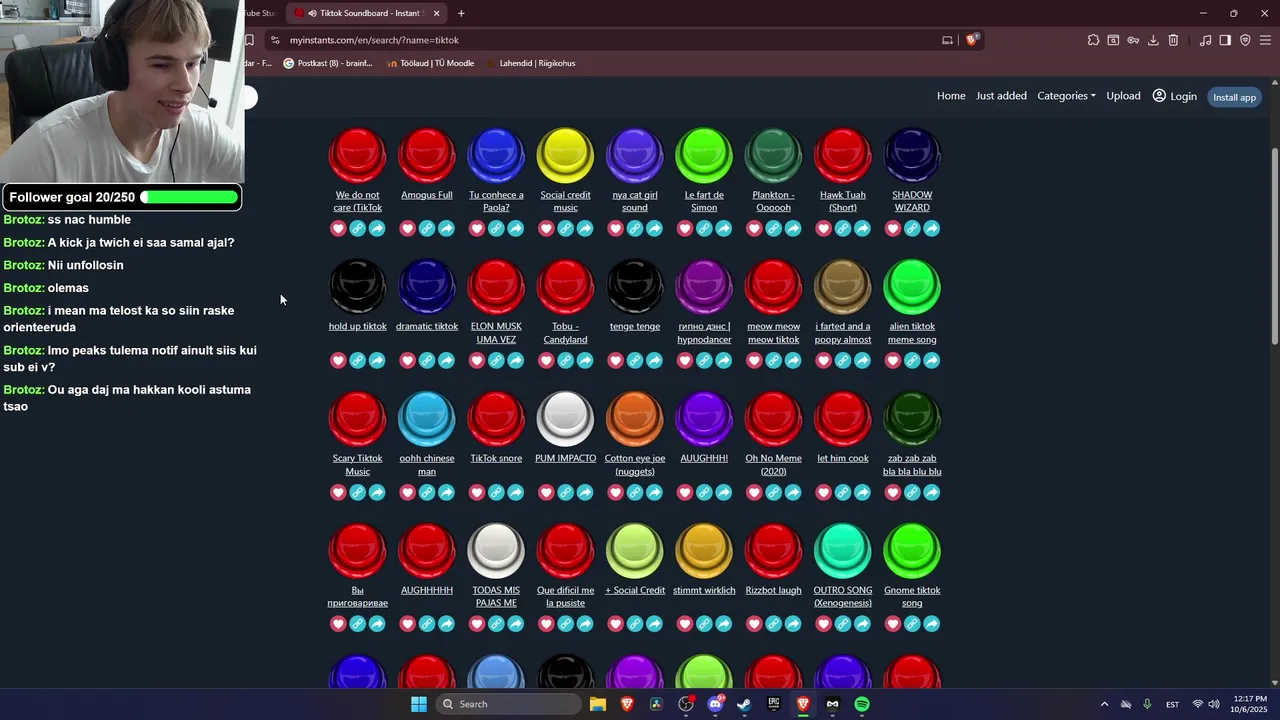Click the bookmark icon left of address bar
Viewport: 1280px width, 720px height.
pyautogui.click(x=249, y=40)
